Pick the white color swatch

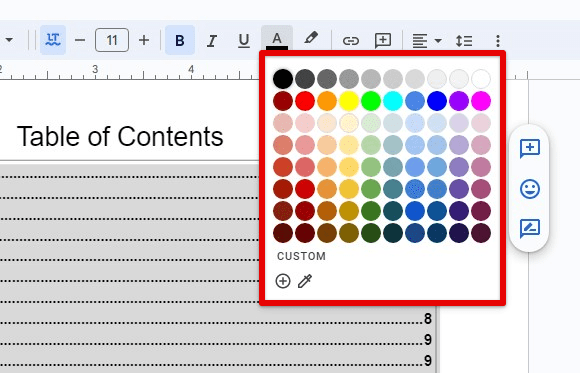click(481, 79)
